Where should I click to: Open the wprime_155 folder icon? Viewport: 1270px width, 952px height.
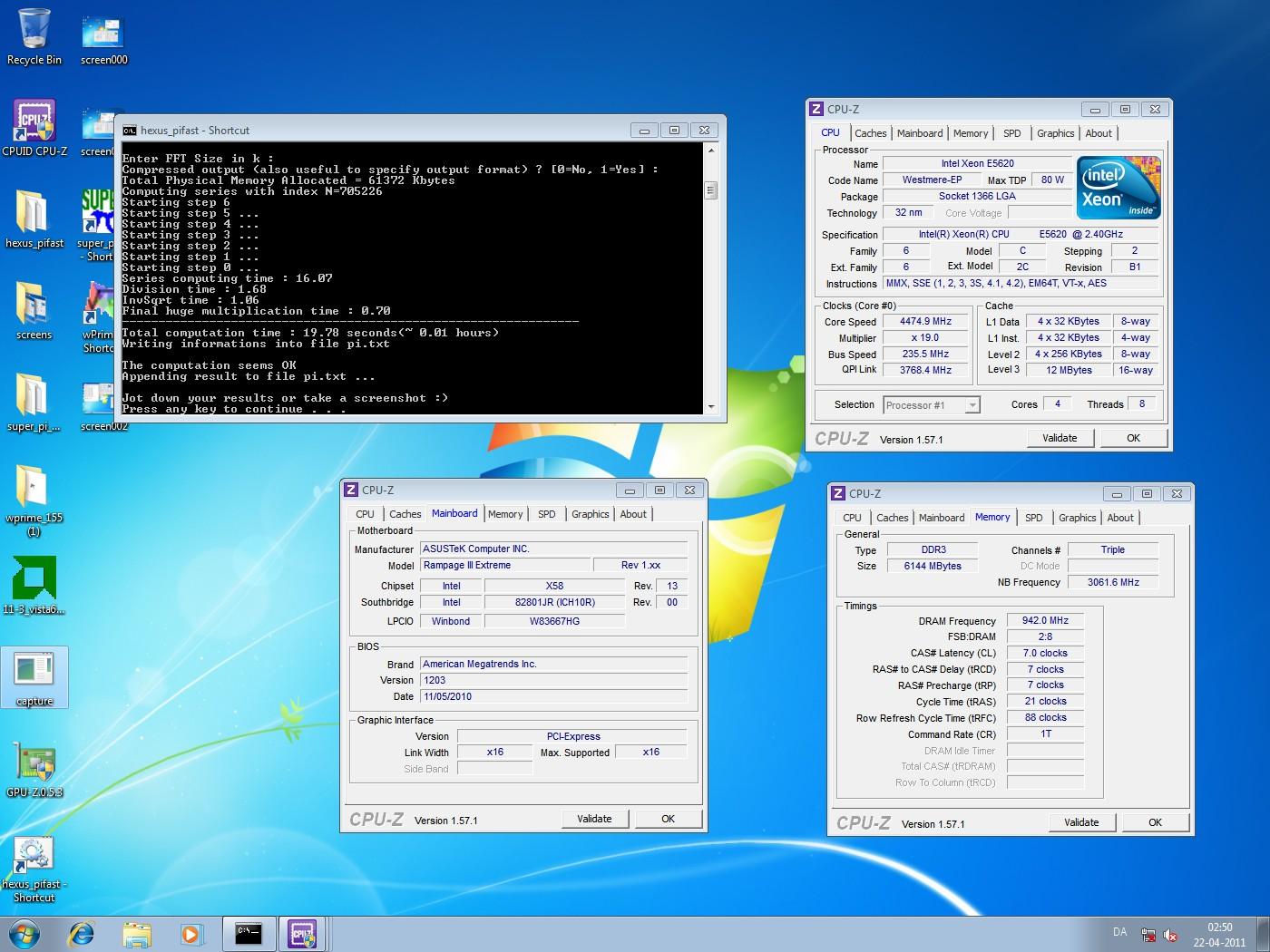coord(34,500)
